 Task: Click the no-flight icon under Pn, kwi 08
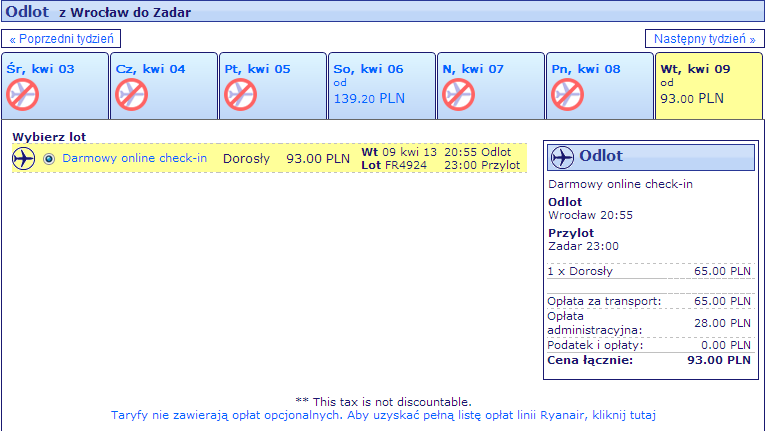tap(567, 95)
